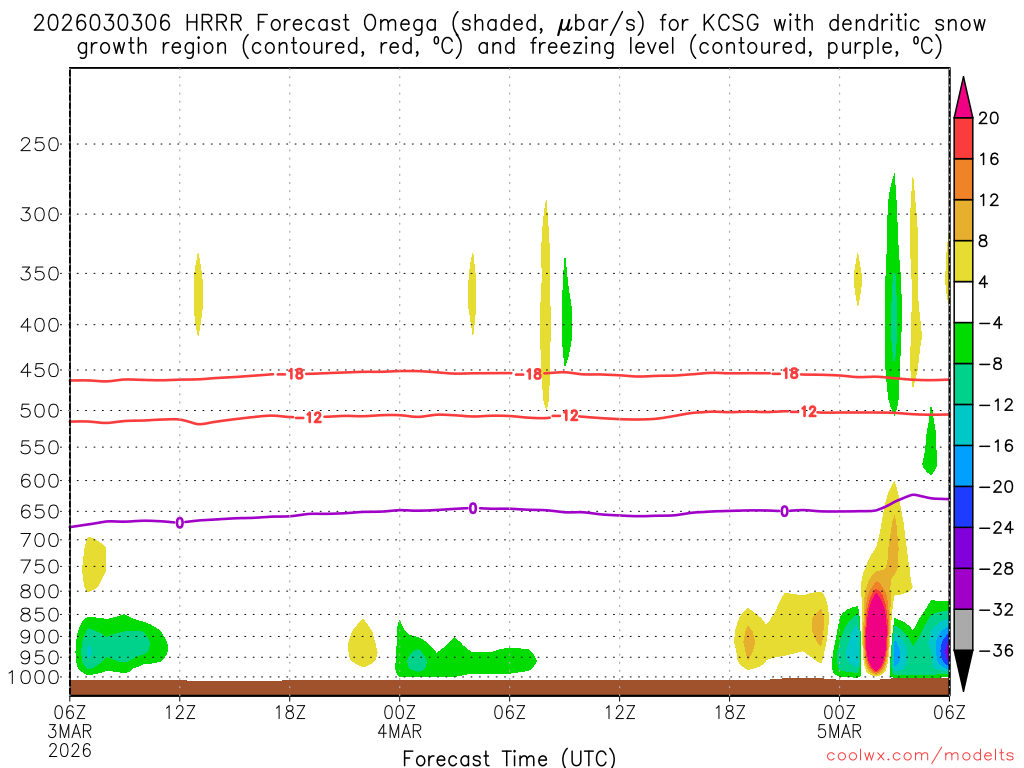Viewport: 1024px width, 768px height.
Task: Click the 400 pressure level label
Action: coord(40,325)
